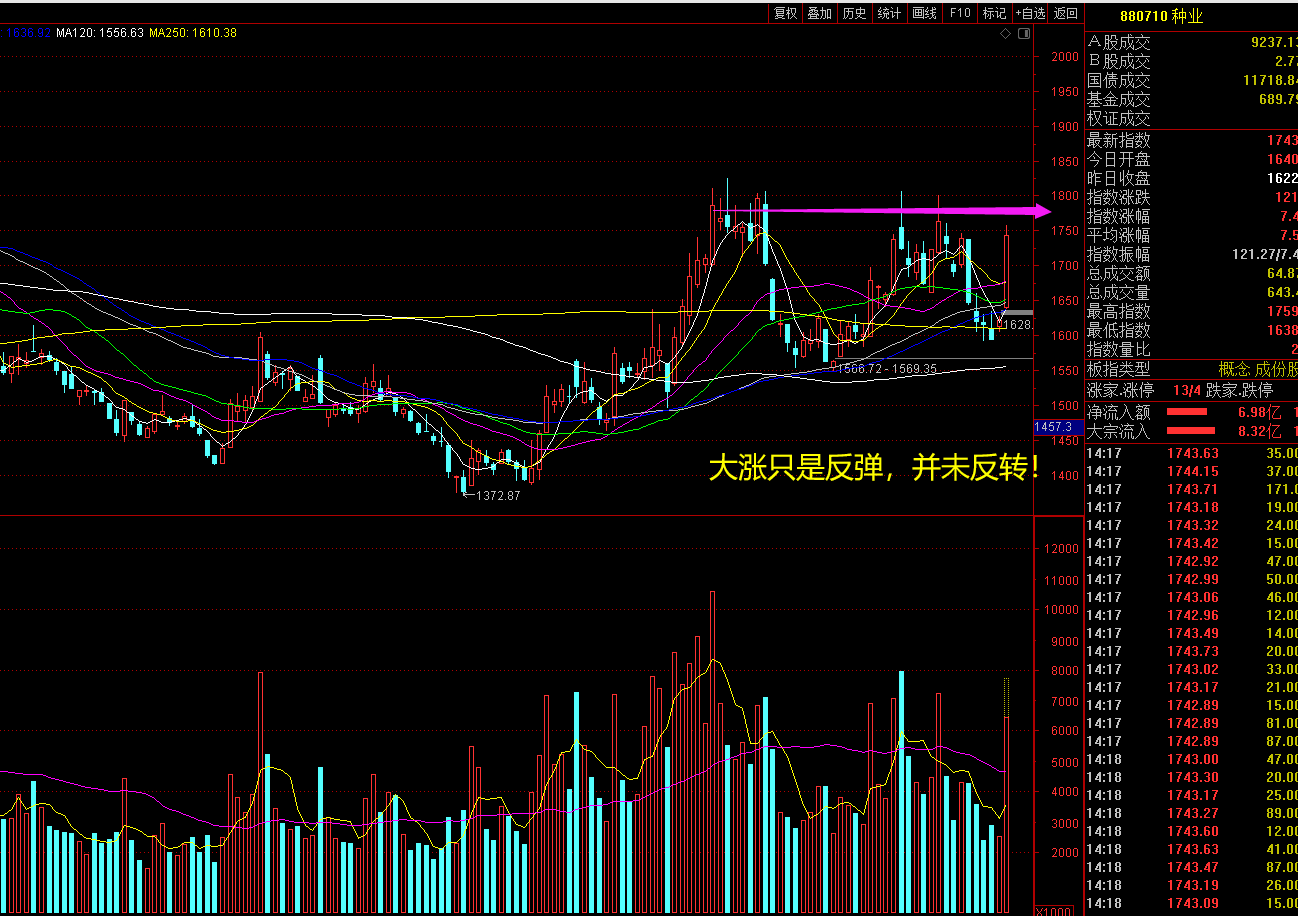Toggle the side panel layout icon

(1023, 34)
